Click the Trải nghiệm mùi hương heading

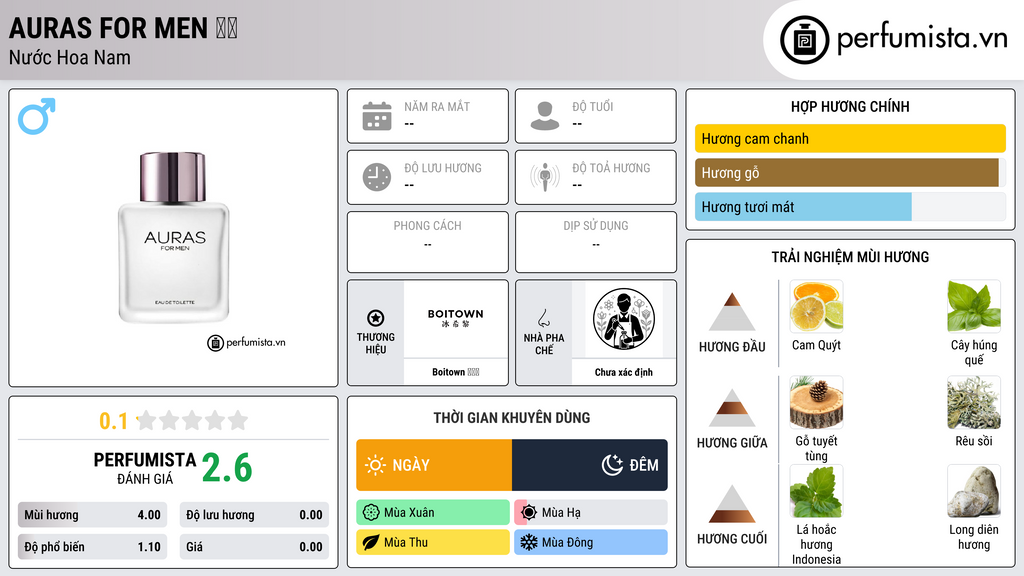point(850,257)
